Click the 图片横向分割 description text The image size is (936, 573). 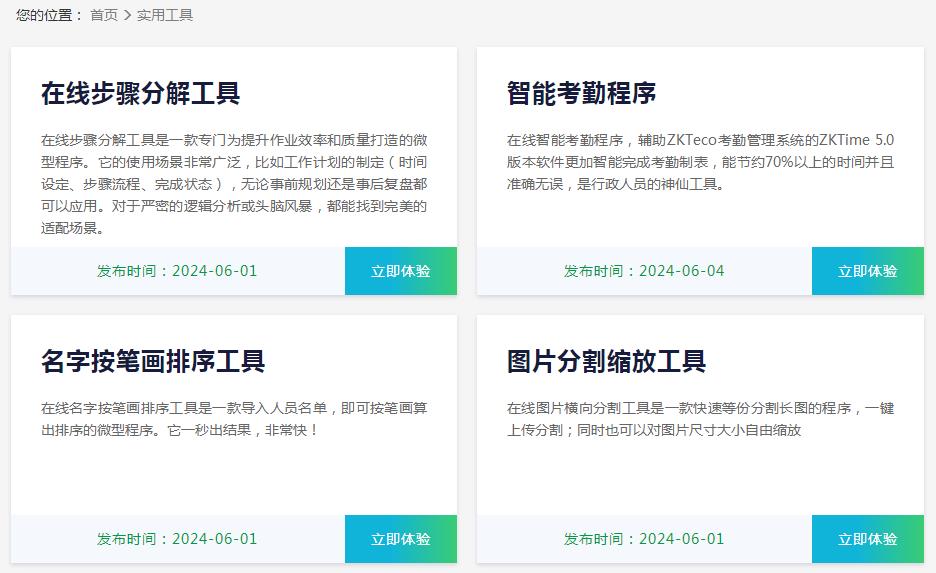click(x=700, y=419)
